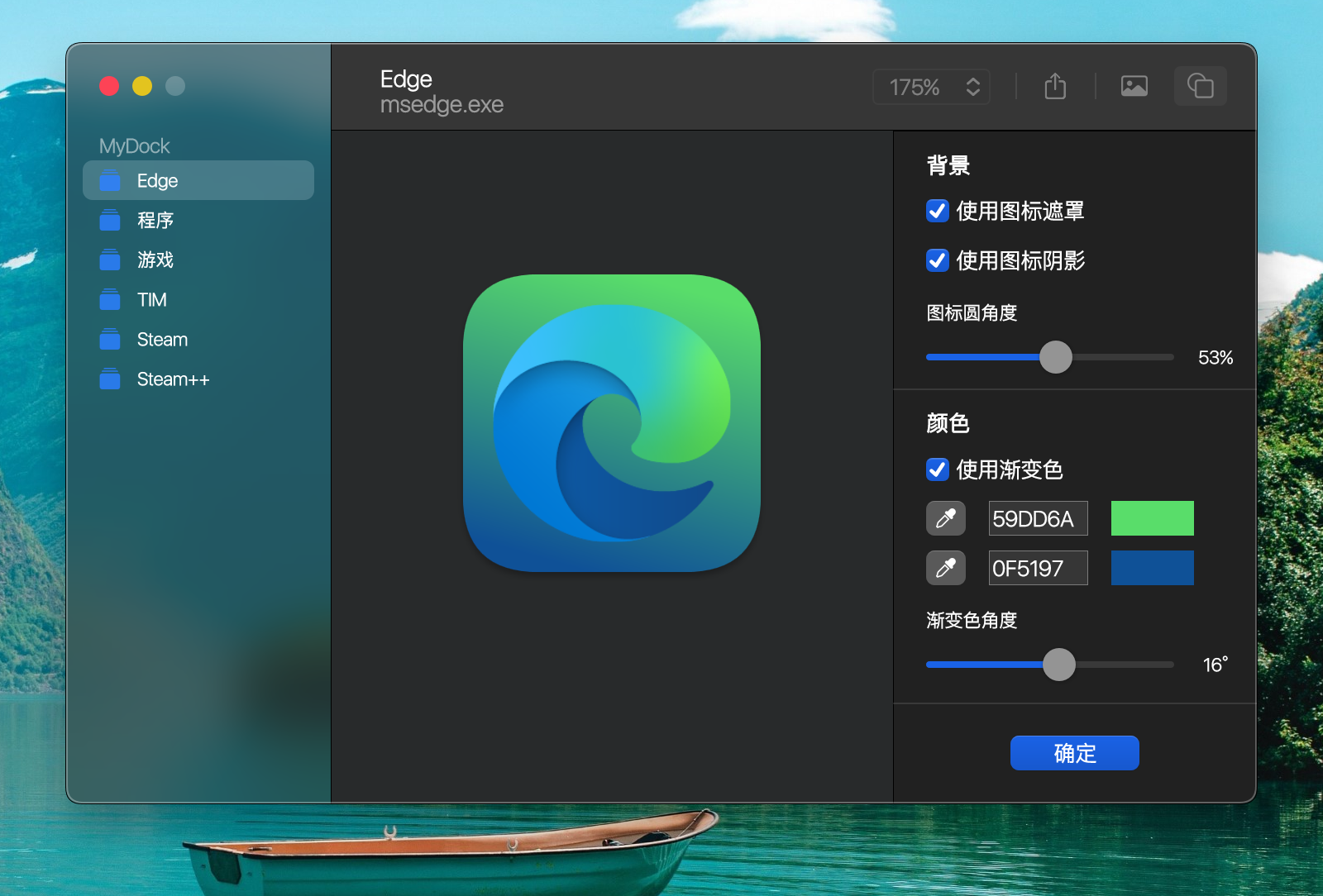Open the blue 0F5197 color swatch
The height and width of the screenshot is (896, 1323).
[x=1152, y=568]
